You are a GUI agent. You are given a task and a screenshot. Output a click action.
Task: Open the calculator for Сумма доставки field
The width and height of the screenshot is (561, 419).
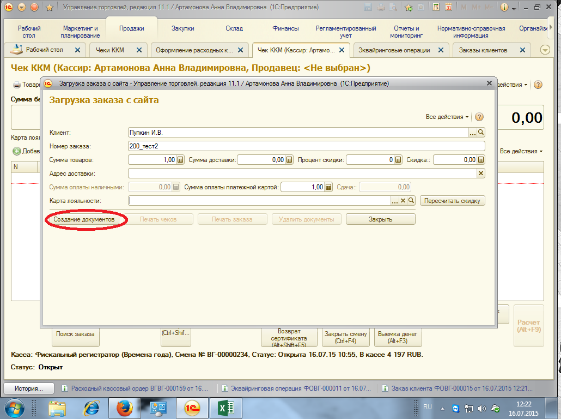click(289, 160)
